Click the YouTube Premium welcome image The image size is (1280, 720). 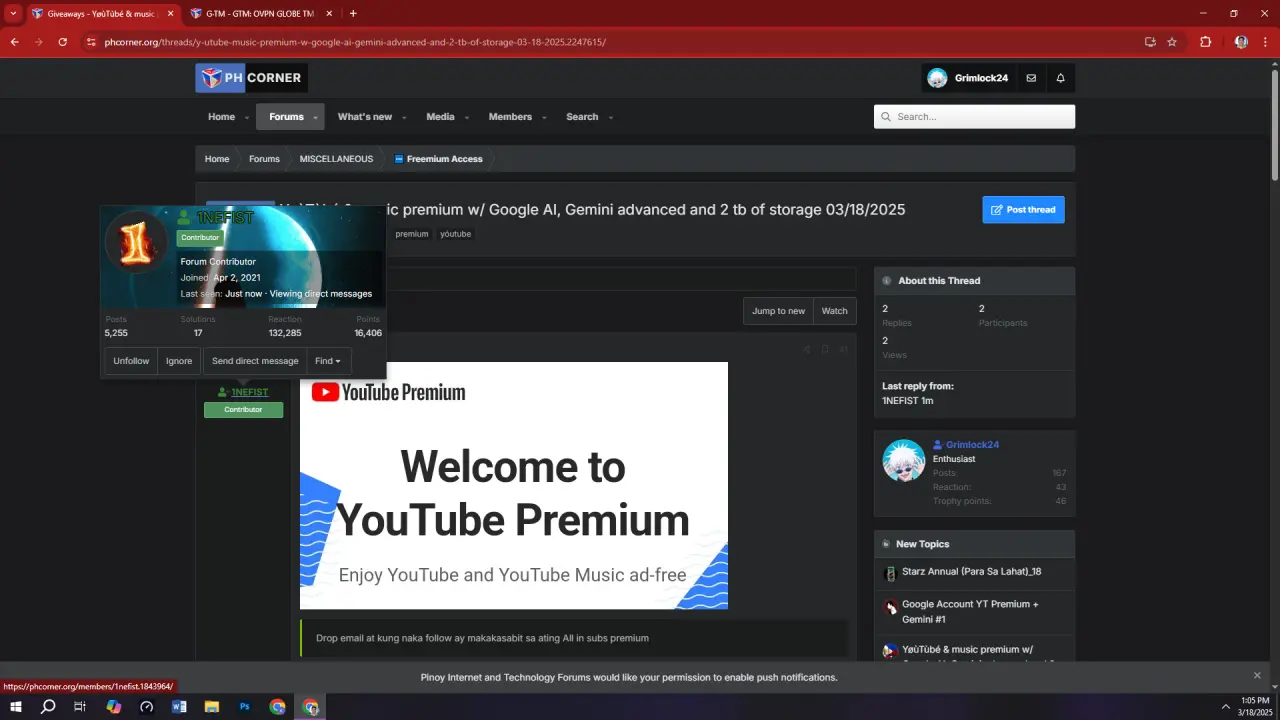(x=514, y=485)
